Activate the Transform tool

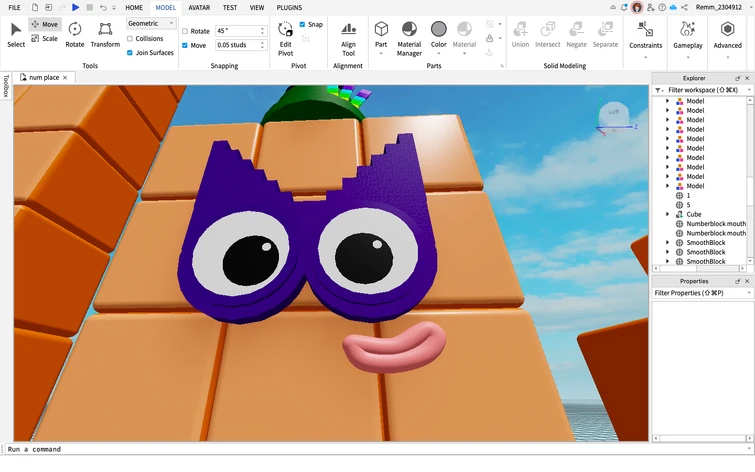pos(105,35)
